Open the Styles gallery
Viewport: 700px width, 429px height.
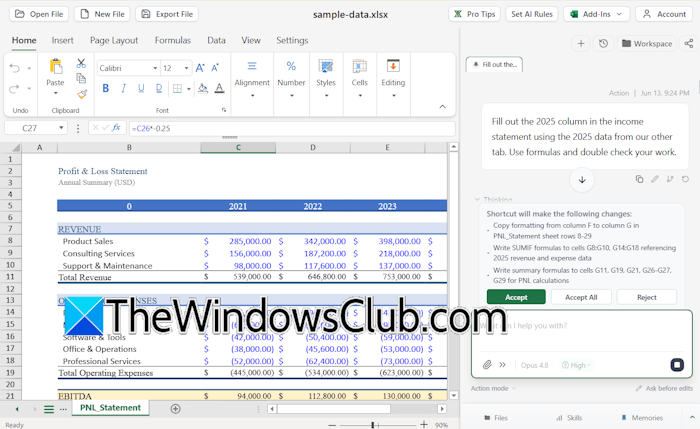[x=326, y=79]
